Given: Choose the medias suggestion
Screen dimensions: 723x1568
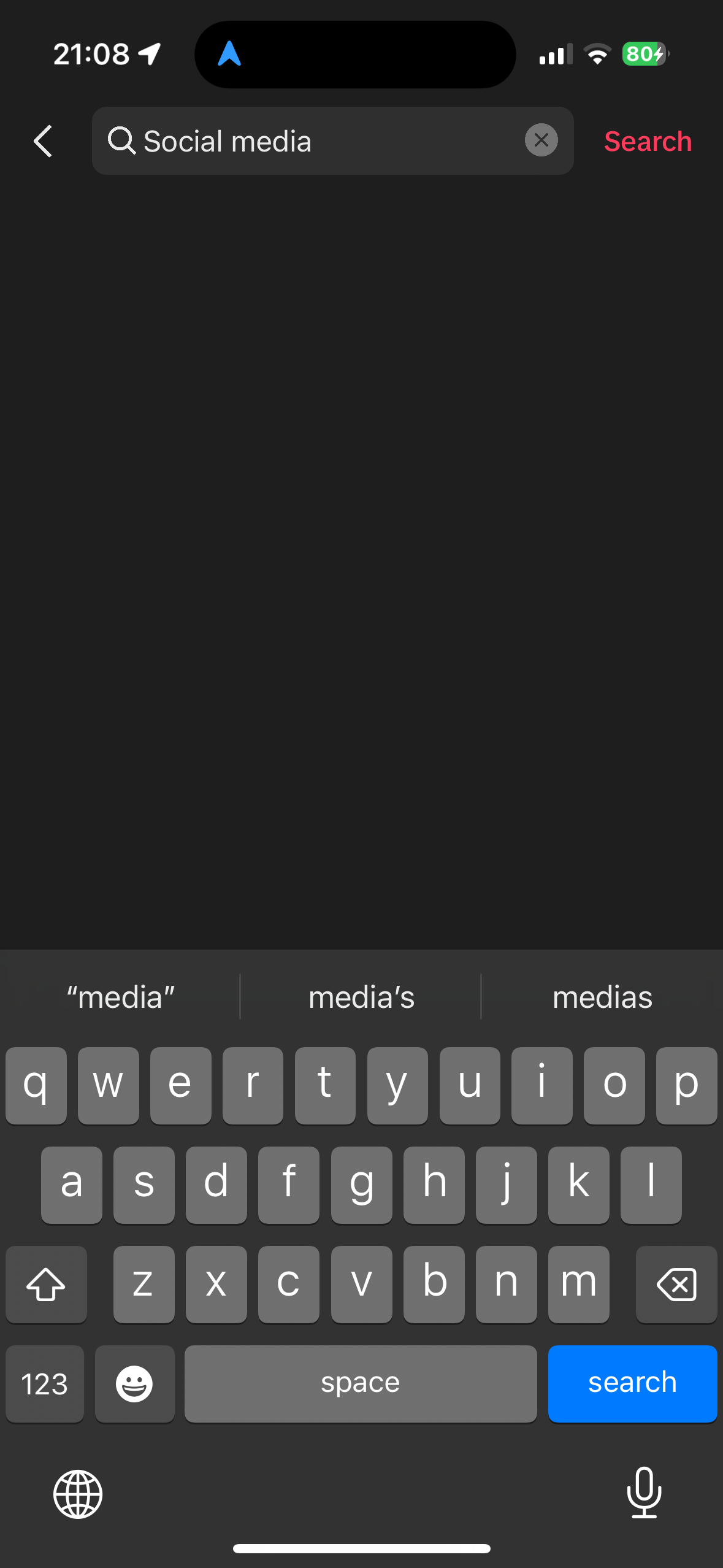Looking at the screenshot, I should pos(602,997).
